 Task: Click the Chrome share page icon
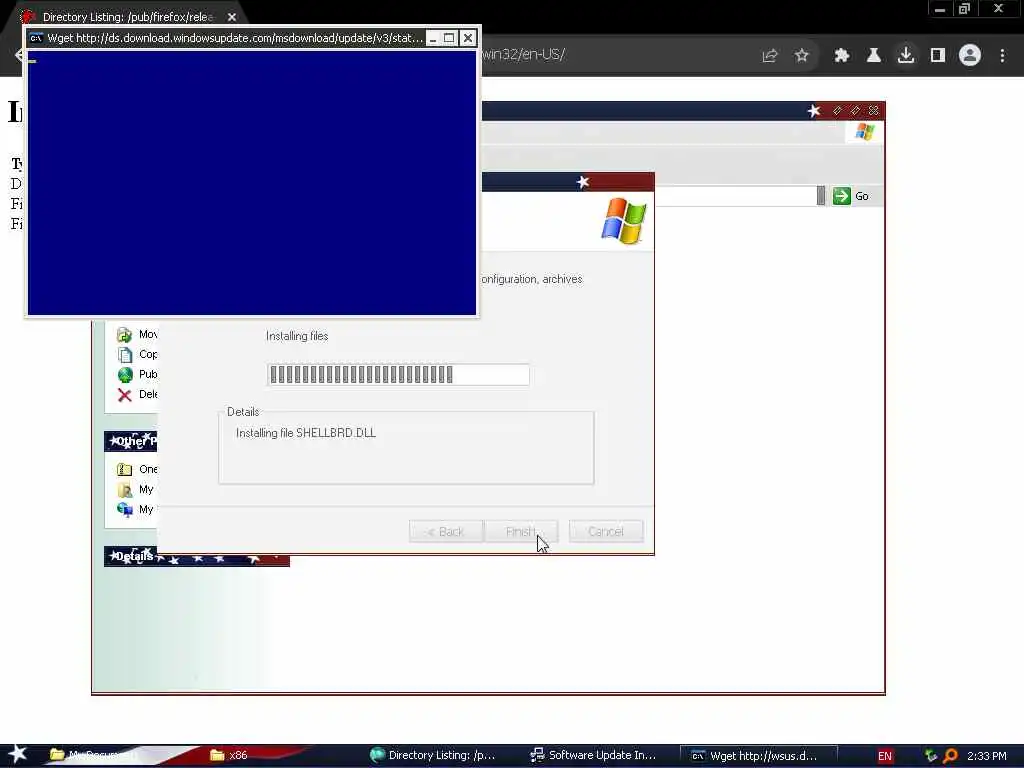point(770,56)
